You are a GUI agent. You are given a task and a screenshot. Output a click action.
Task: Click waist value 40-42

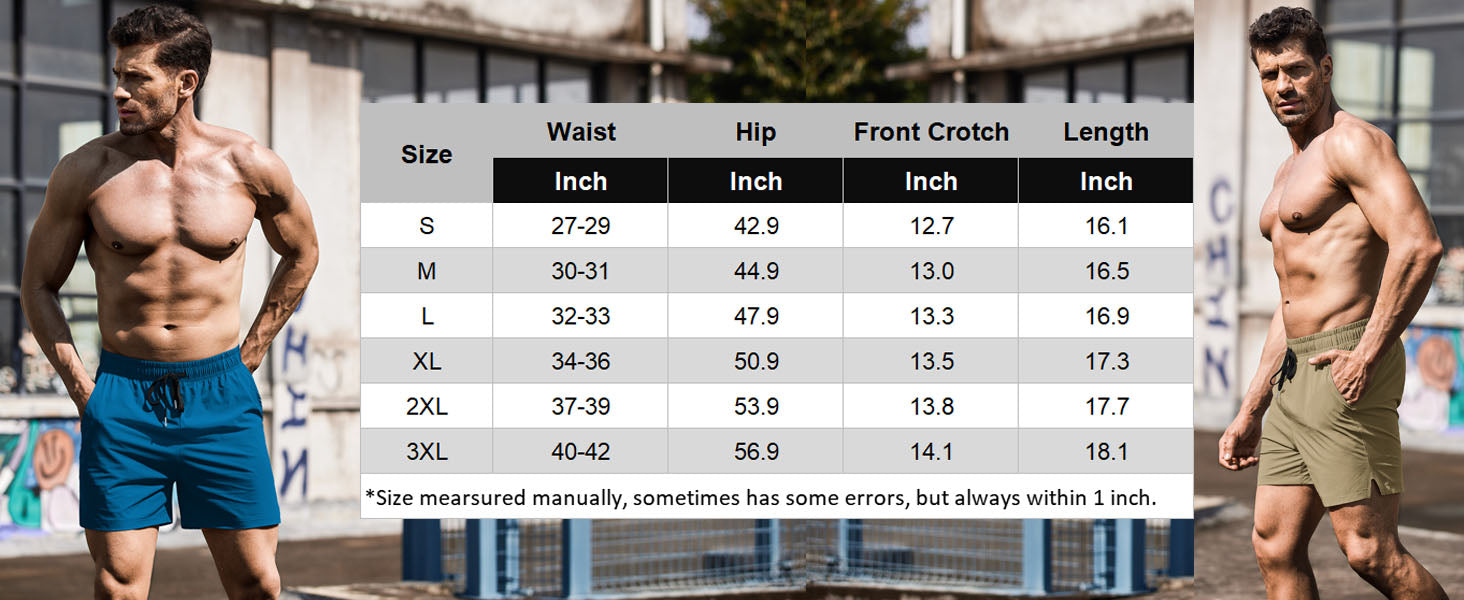coord(581,451)
